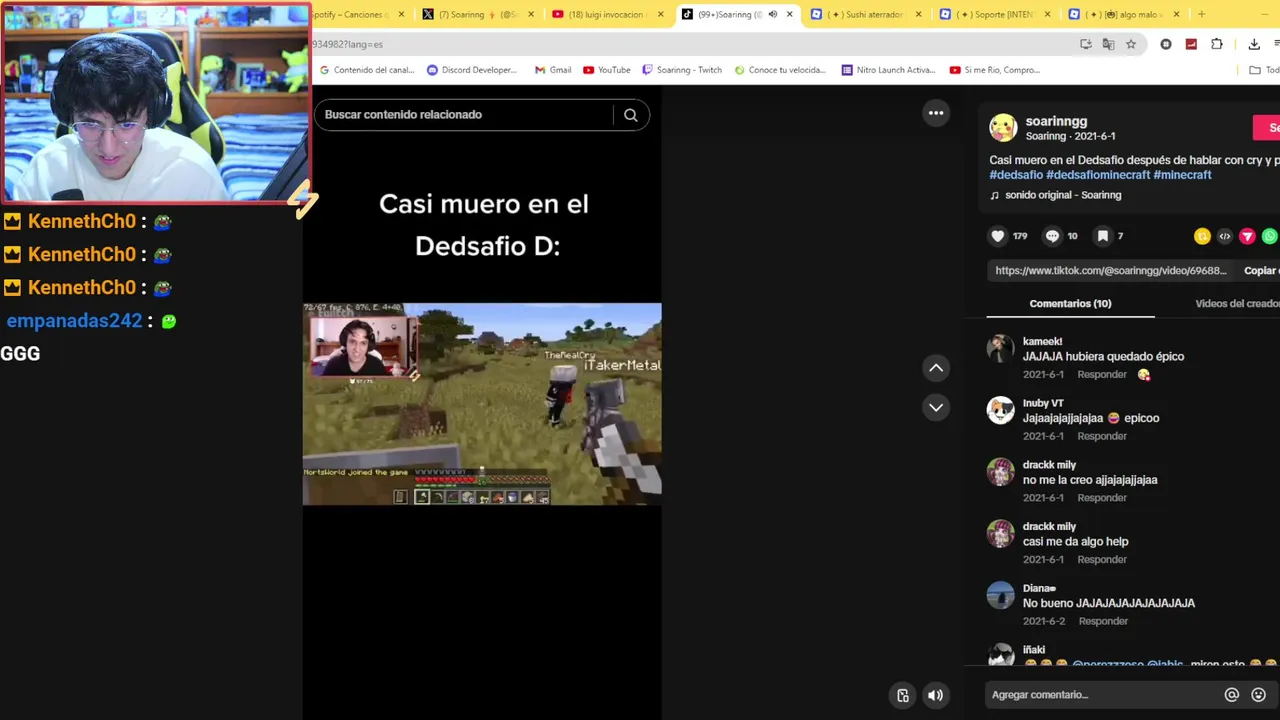Click the Minecraft gameplay video frame
1280x720 pixels.
point(482,404)
